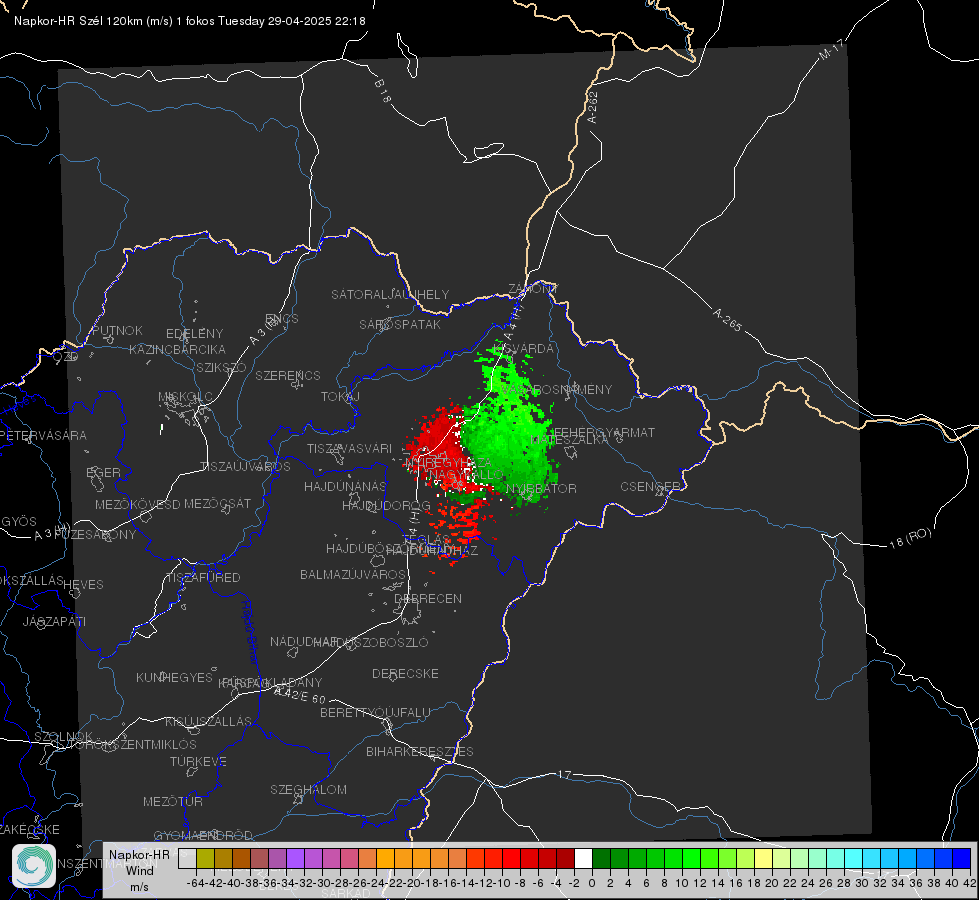Click the DEBRECEN city label
This screenshot has width=979, height=900.
[x=428, y=598]
